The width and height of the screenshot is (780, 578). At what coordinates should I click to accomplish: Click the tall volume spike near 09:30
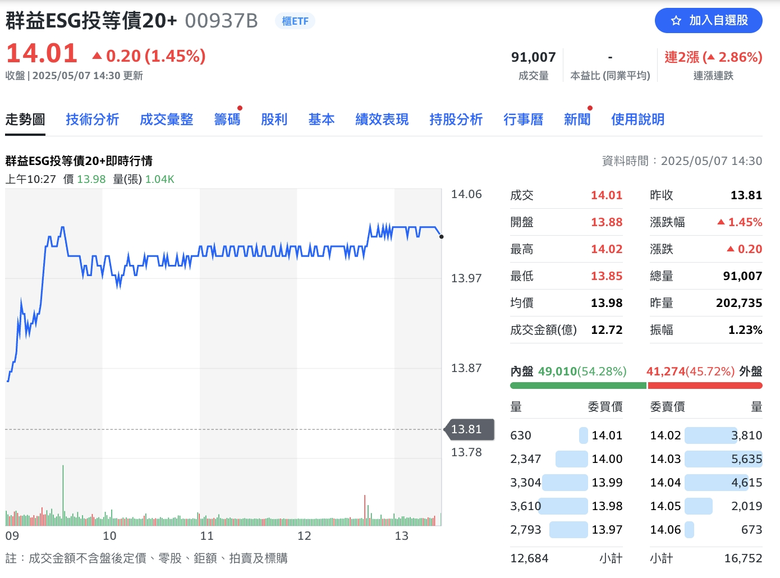pos(63,495)
